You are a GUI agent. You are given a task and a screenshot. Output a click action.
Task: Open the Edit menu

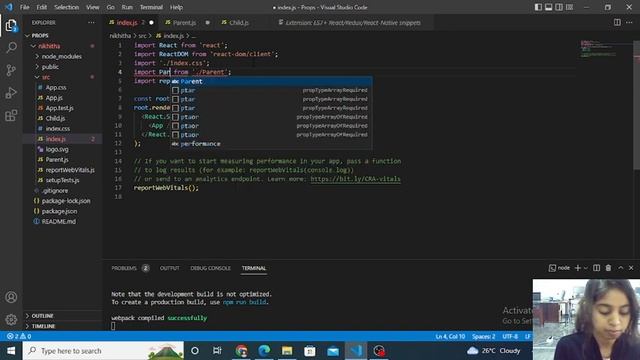pos(41,7)
